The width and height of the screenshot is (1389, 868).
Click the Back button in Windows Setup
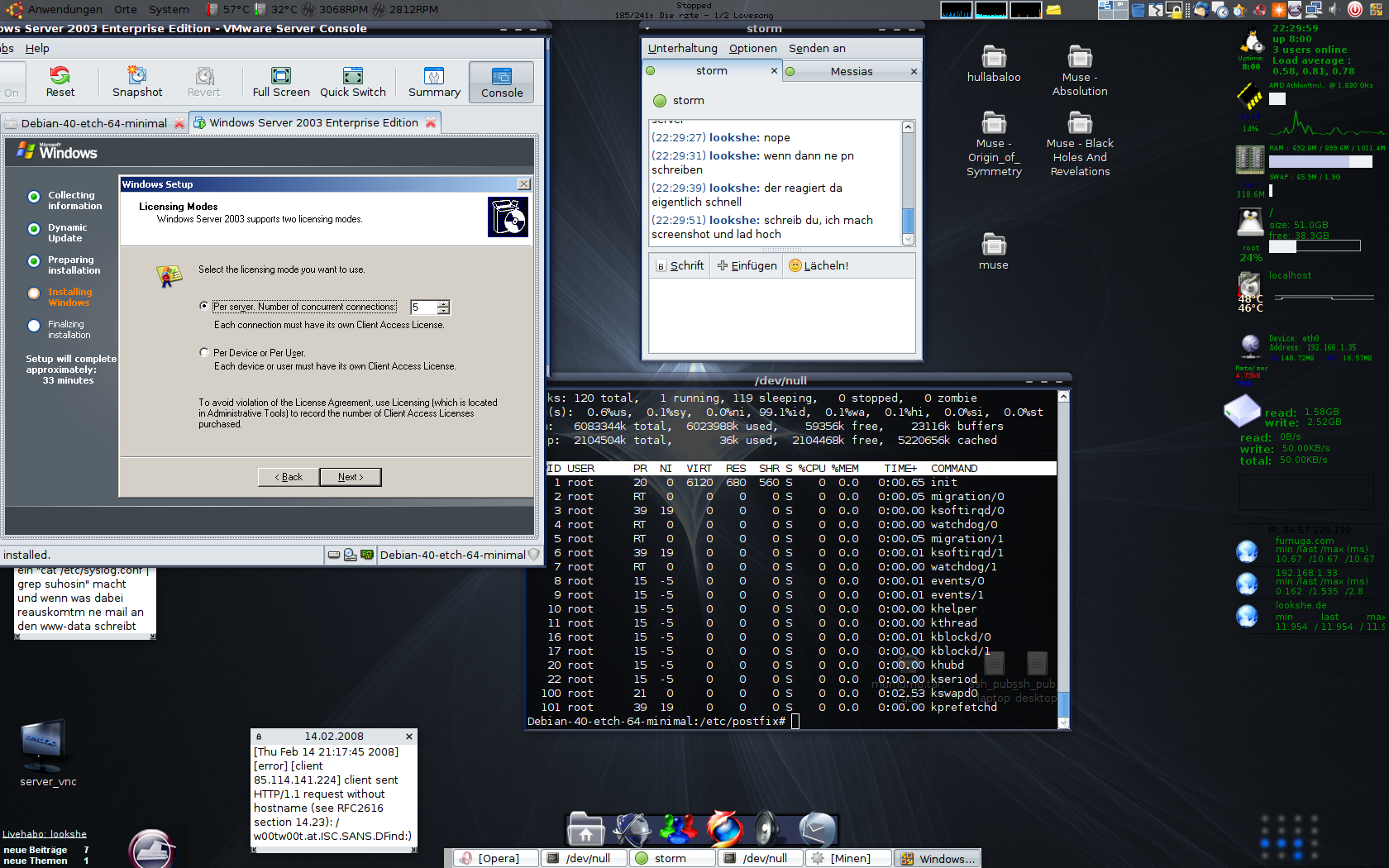click(289, 477)
